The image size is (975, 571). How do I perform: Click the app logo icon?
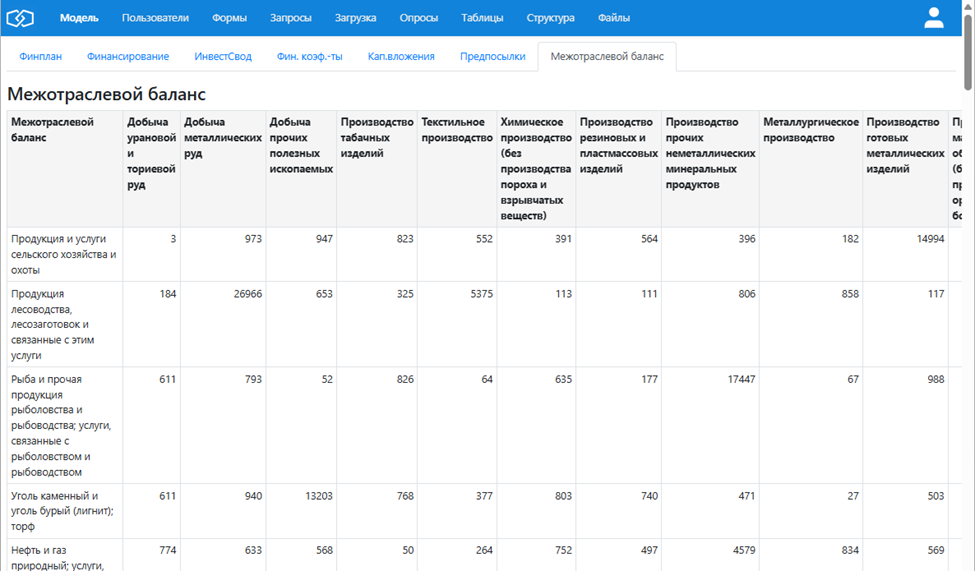(x=21, y=18)
